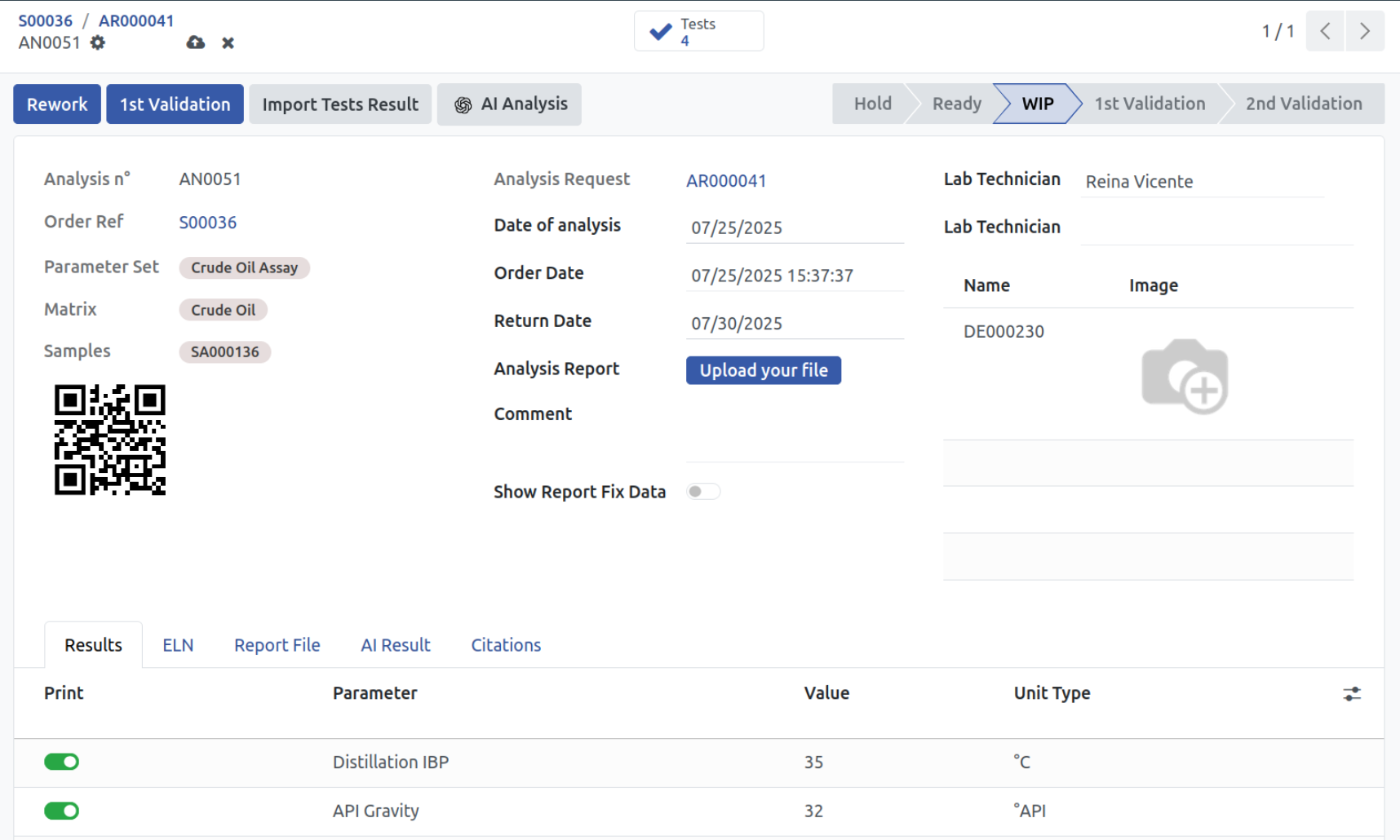Screen dimensions: 1400x840
Task: Open the Tests 4 stat button
Action: [699, 31]
